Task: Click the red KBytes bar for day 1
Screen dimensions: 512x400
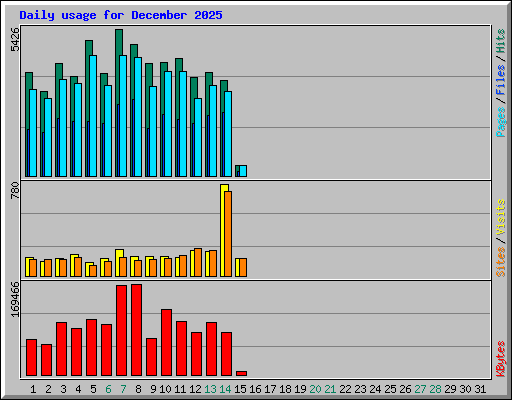Action: click(x=31, y=358)
